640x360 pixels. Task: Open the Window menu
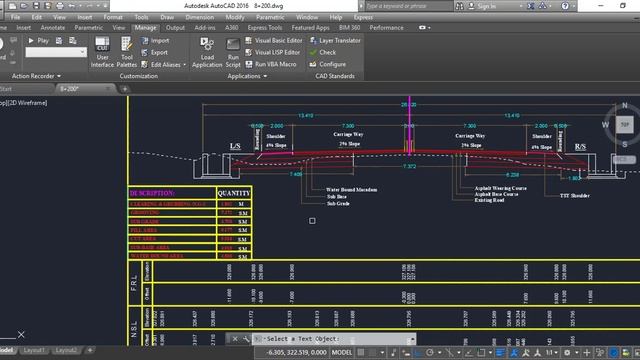pyautogui.click(x=307, y=17)
